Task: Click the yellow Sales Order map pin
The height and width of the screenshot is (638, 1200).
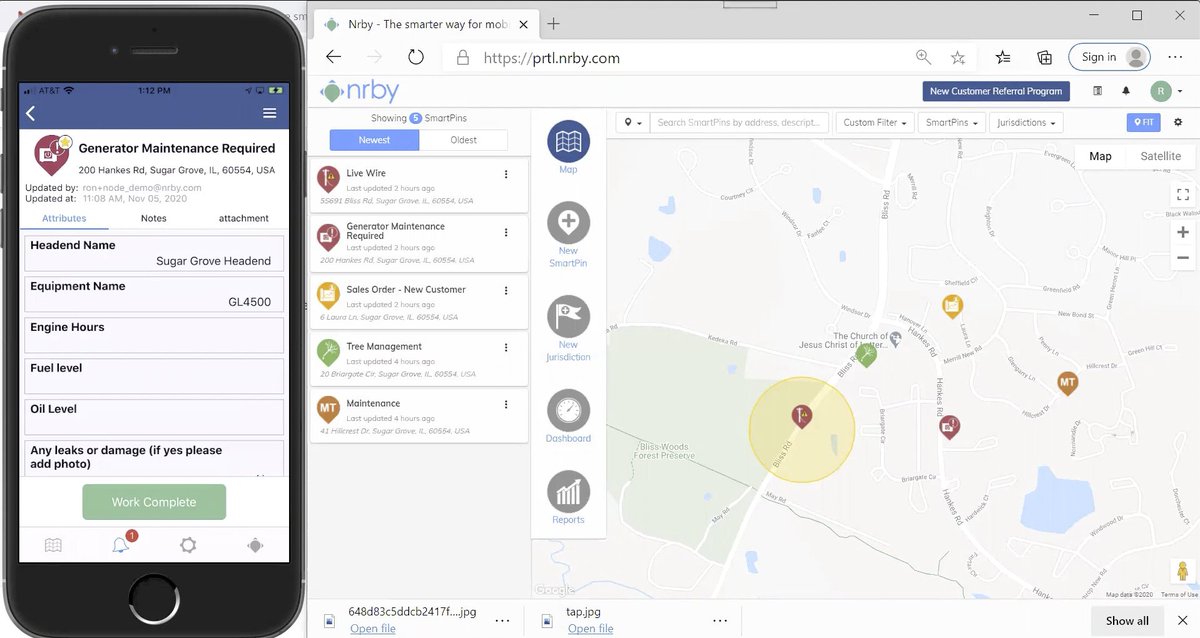Action: coord(953,306)
